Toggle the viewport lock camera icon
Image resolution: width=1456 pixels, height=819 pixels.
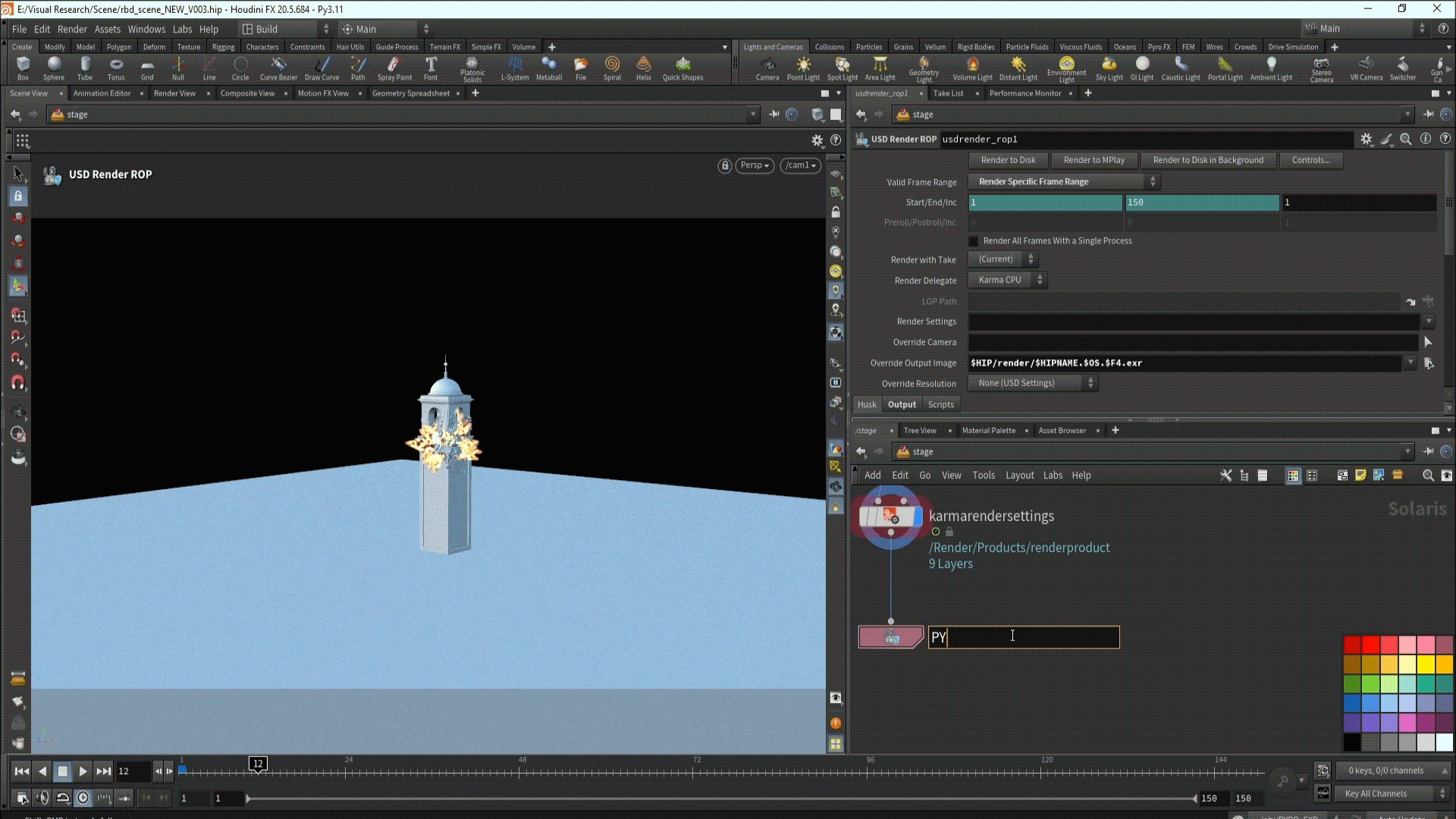click(724, 165)
